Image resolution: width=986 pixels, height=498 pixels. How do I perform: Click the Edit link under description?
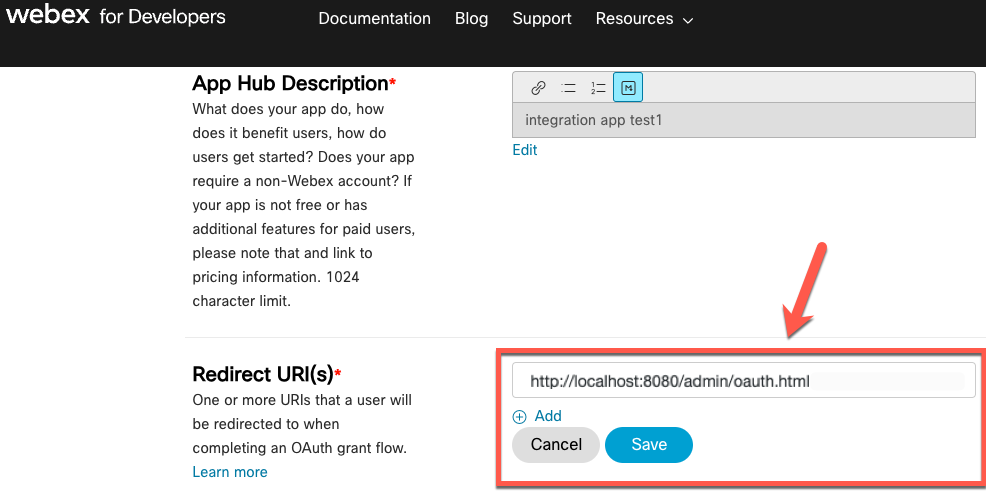pos(524,150)
